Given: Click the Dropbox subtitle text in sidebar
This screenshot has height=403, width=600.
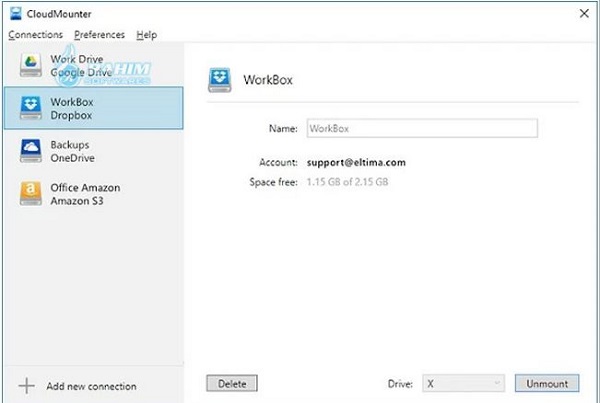Looking at the screenshot, I should [x=71, y=115].
